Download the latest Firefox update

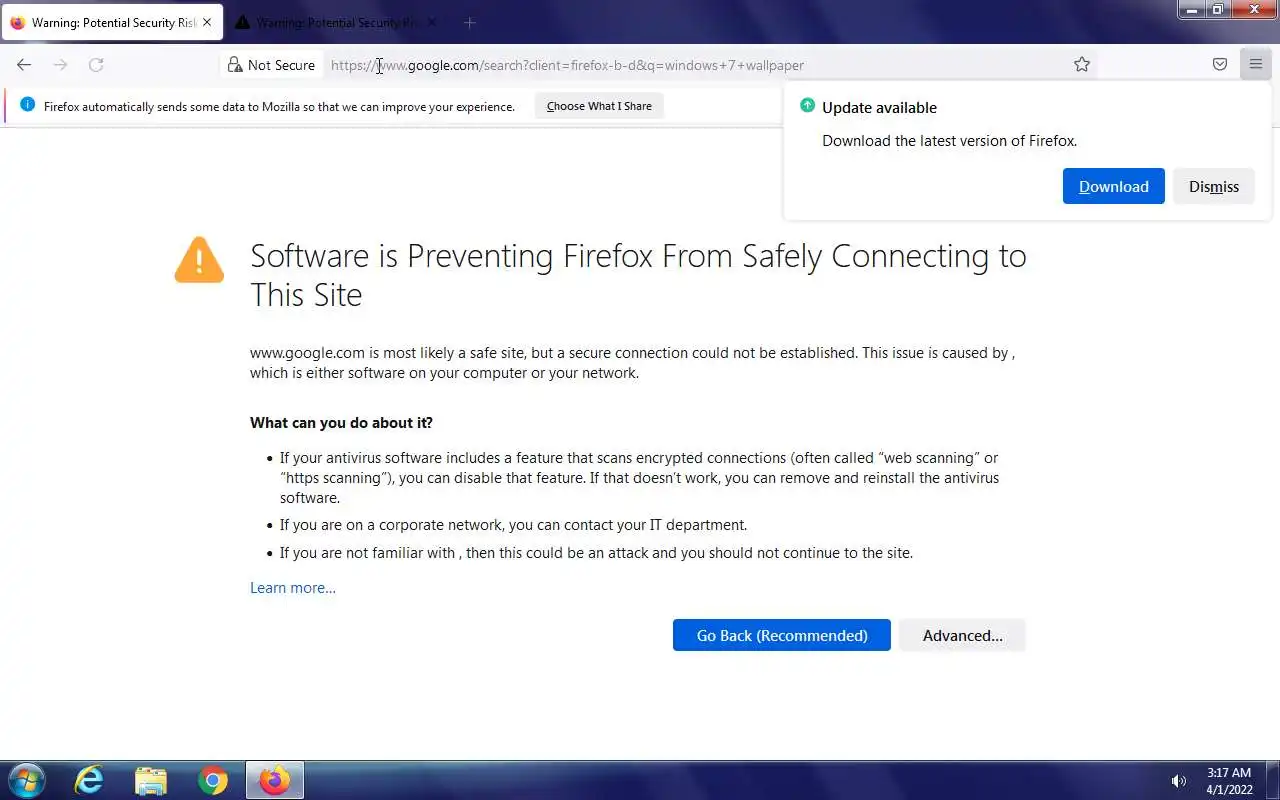point(1113,187)
